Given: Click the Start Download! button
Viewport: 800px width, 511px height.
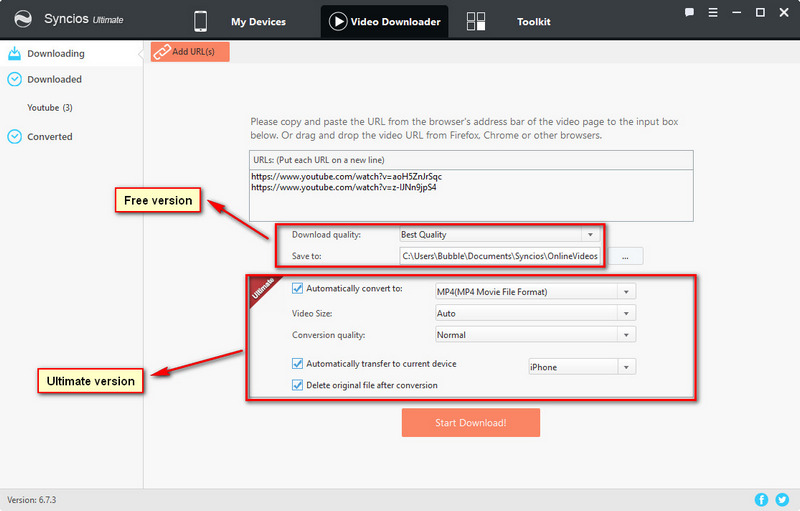Looking at the screenshot, I should click(x=471, y=423).
